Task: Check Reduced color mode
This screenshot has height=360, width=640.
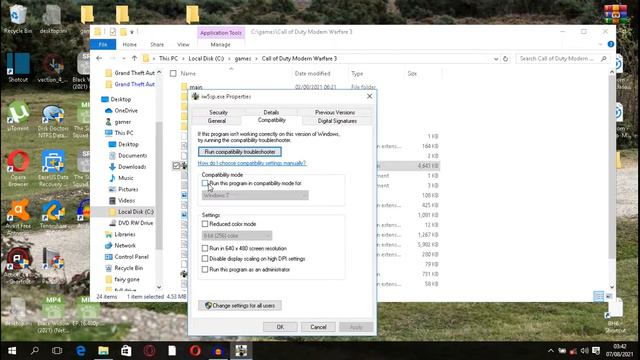Action: 205,224
